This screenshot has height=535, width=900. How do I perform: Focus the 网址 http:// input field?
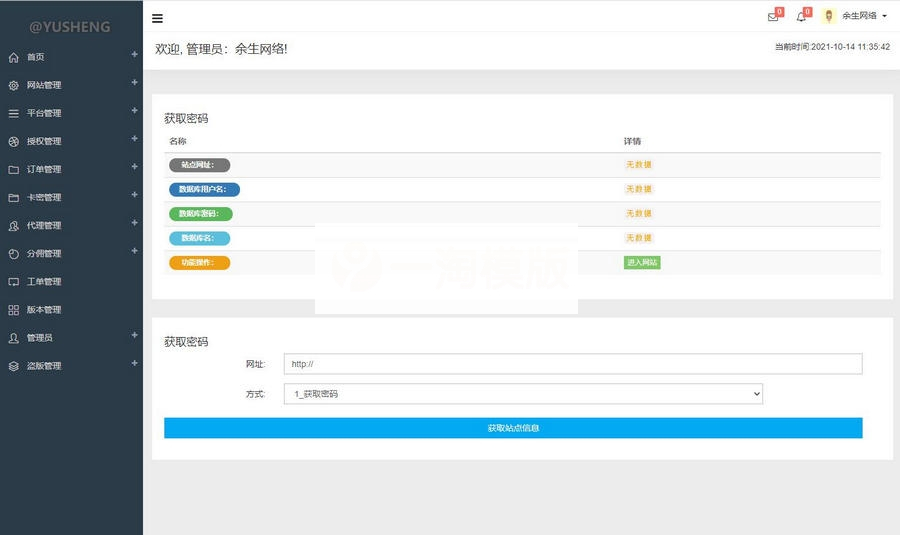point(572,364)
